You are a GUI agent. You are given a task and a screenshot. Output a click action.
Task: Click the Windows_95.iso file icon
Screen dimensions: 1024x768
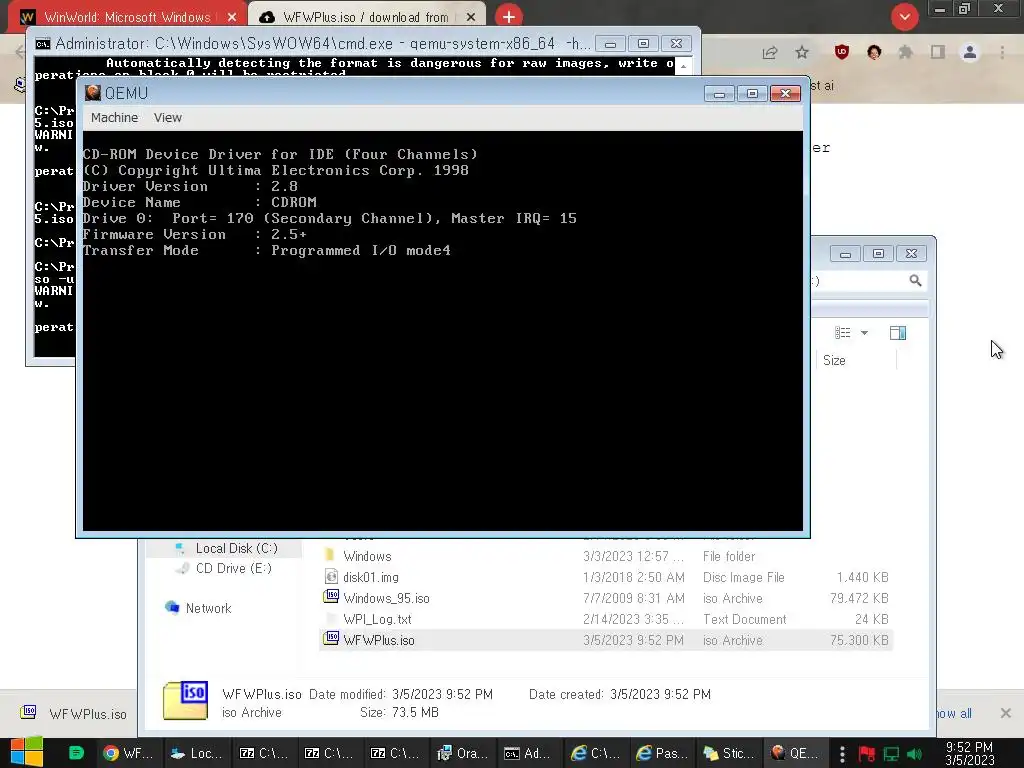(331, 597)
